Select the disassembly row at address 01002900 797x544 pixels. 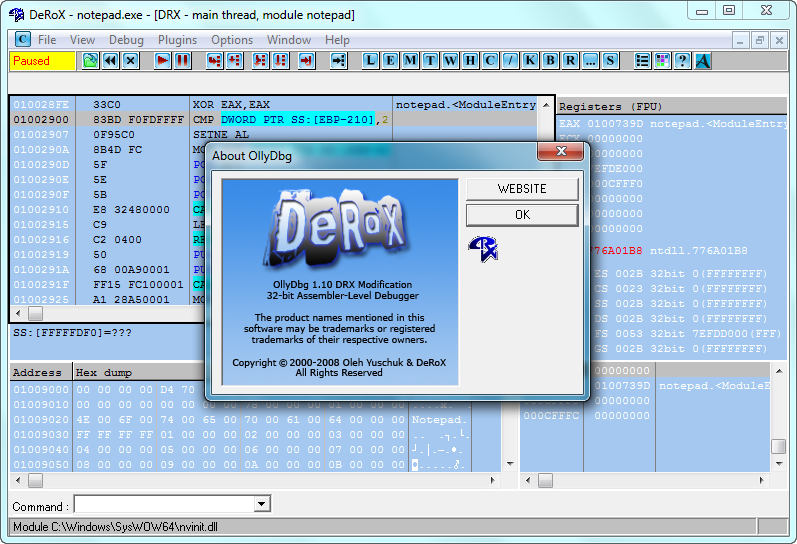[274, 119]
